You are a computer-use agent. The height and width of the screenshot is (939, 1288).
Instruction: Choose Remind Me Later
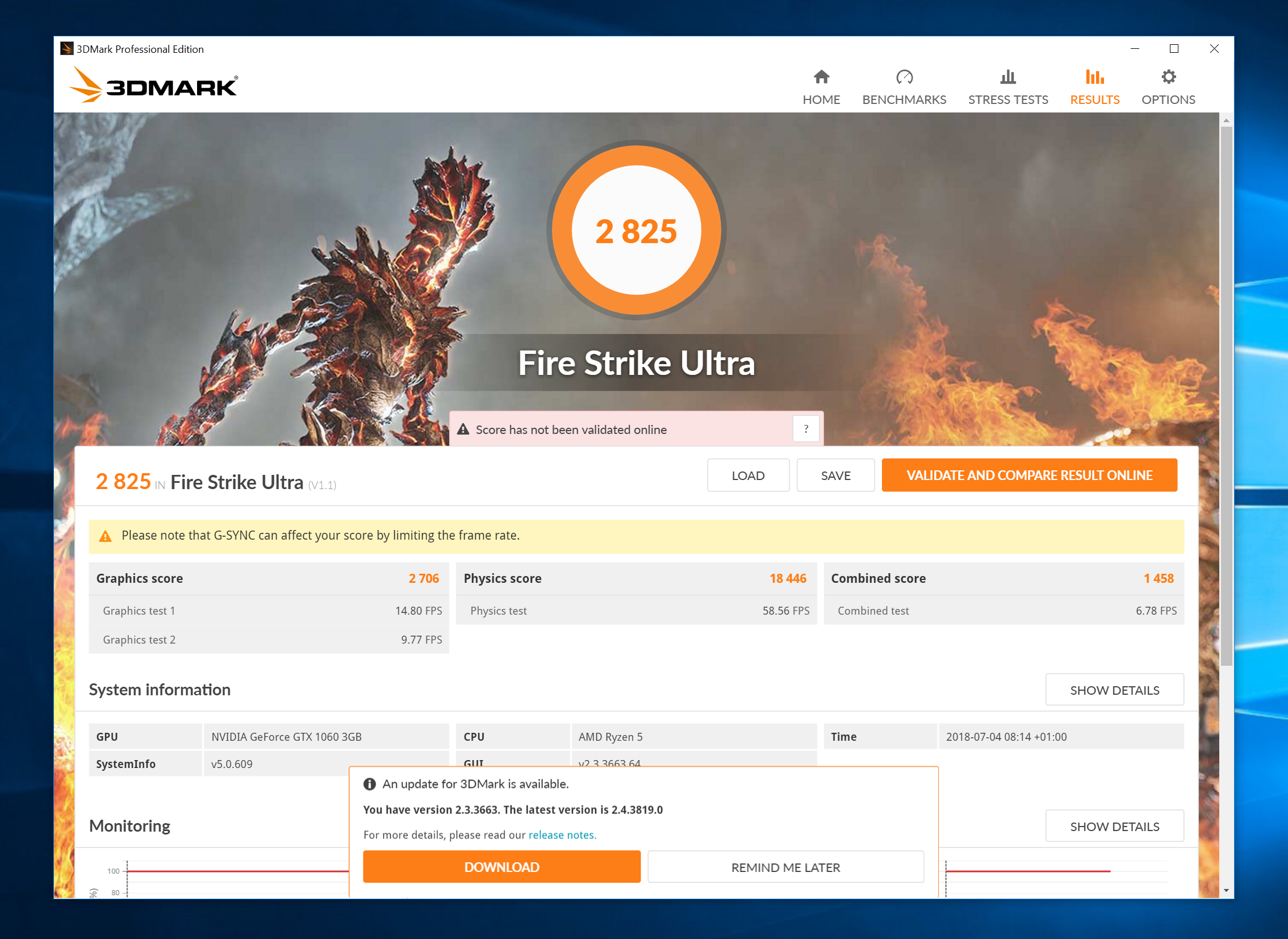[785, 867]
